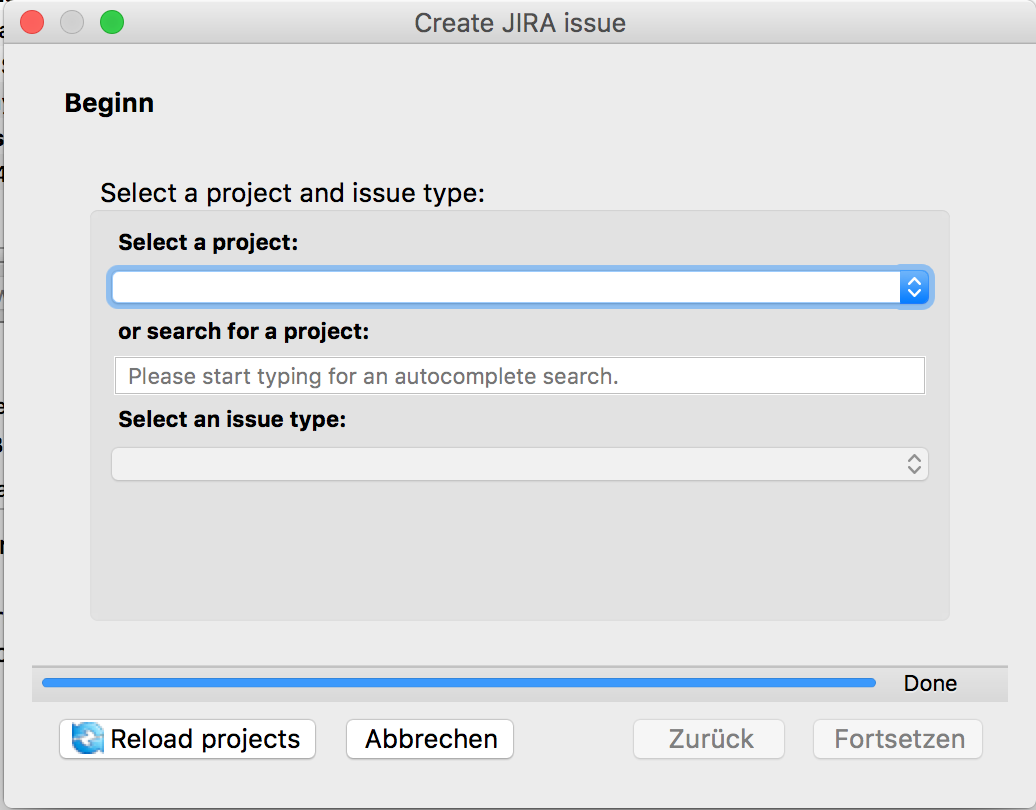
Task: Continue with the Fortsetzen button
Action: (x=898, y=739)
